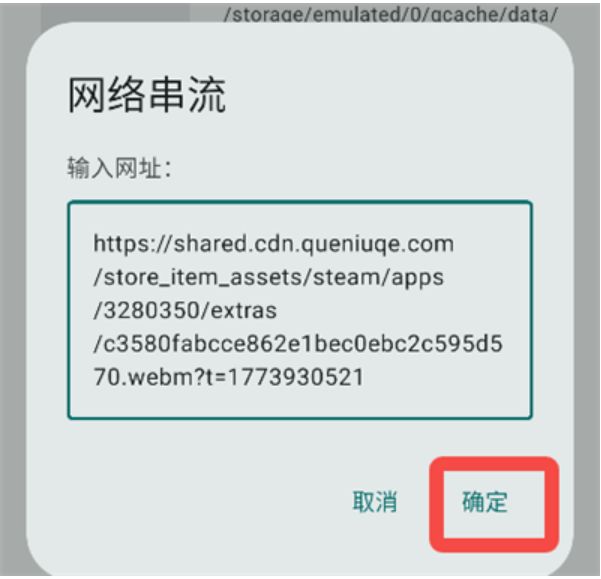The image size is (601, 579).
Task: Click the 输入网址: label
Action: coord(119,168)
